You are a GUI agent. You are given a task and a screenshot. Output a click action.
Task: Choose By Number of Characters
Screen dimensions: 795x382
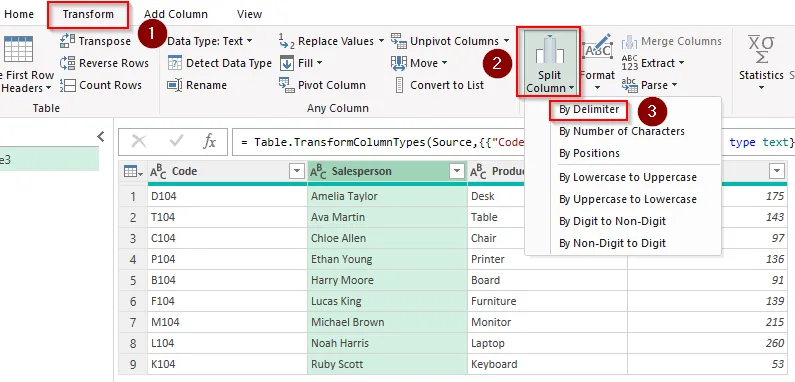(x=622, y=131)
